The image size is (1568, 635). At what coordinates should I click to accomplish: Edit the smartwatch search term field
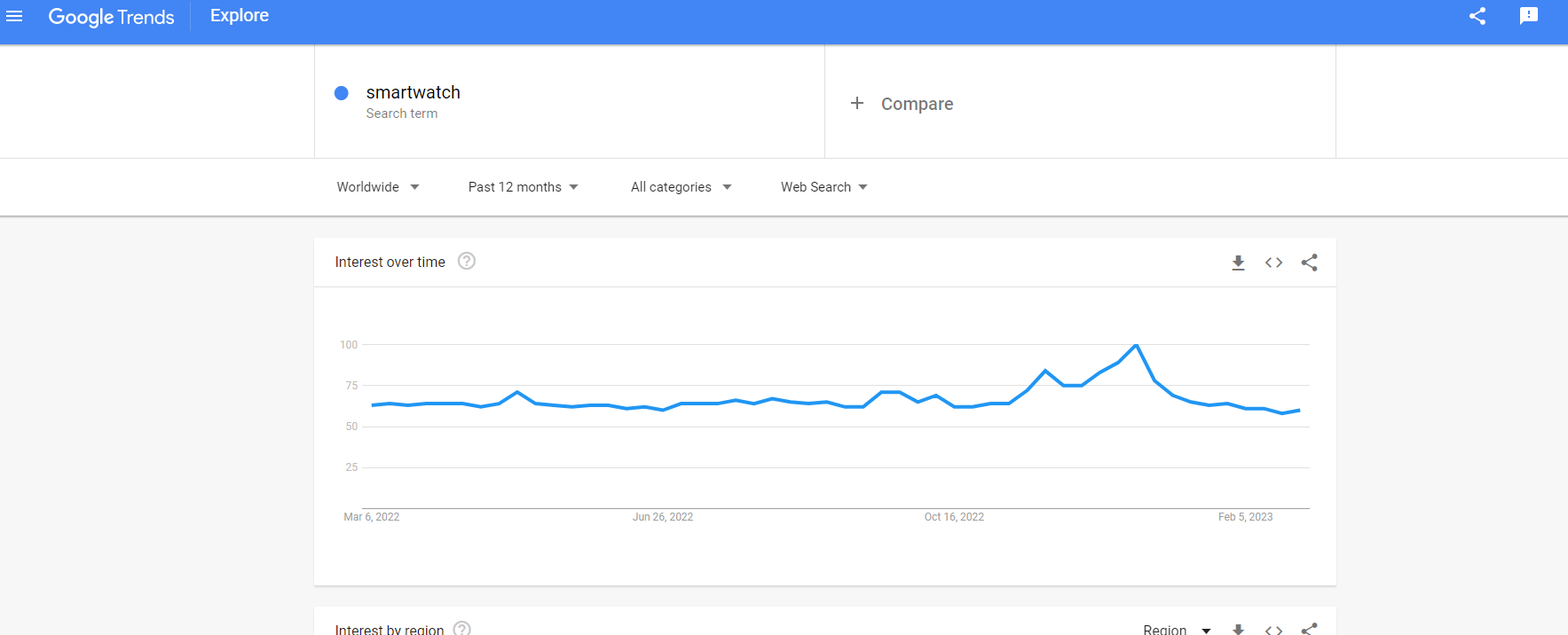[570, 102]
